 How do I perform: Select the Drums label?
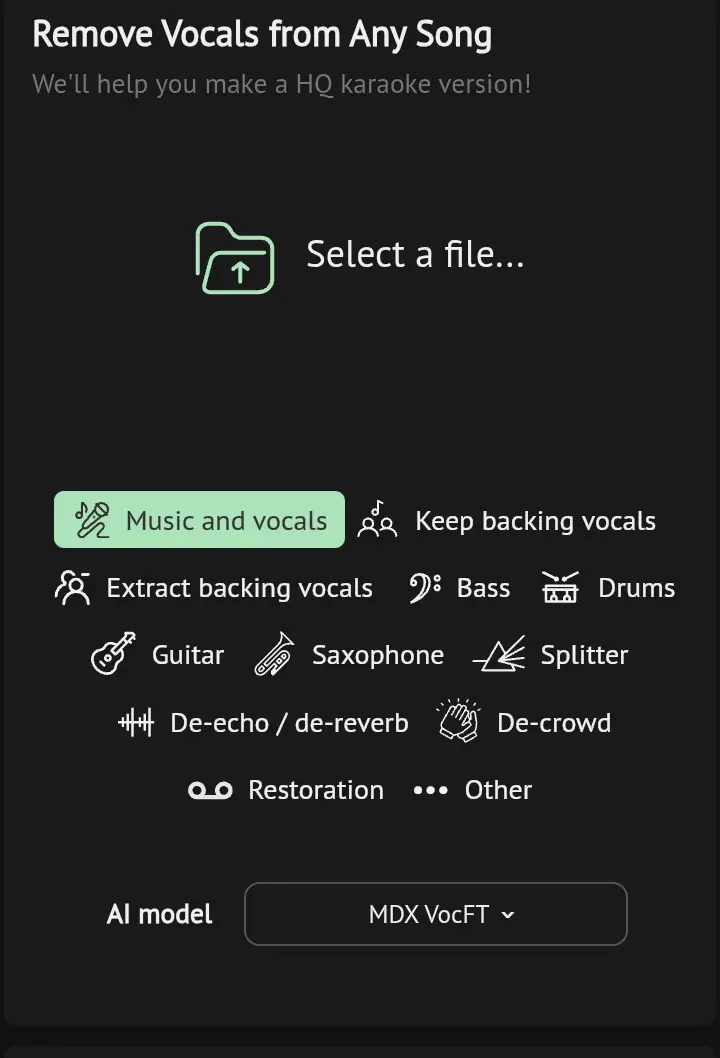click(636, 588)
